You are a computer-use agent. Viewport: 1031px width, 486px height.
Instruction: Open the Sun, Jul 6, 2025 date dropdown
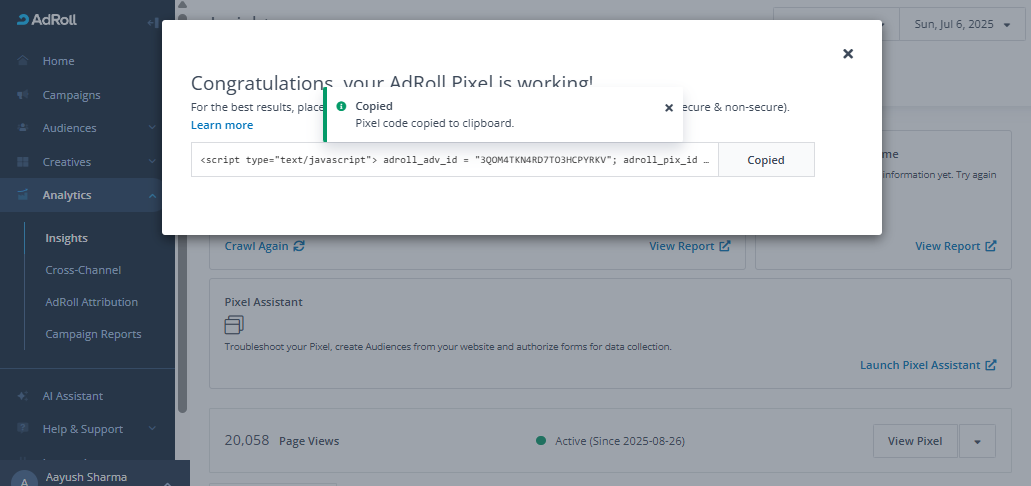[x=960, y=24]
